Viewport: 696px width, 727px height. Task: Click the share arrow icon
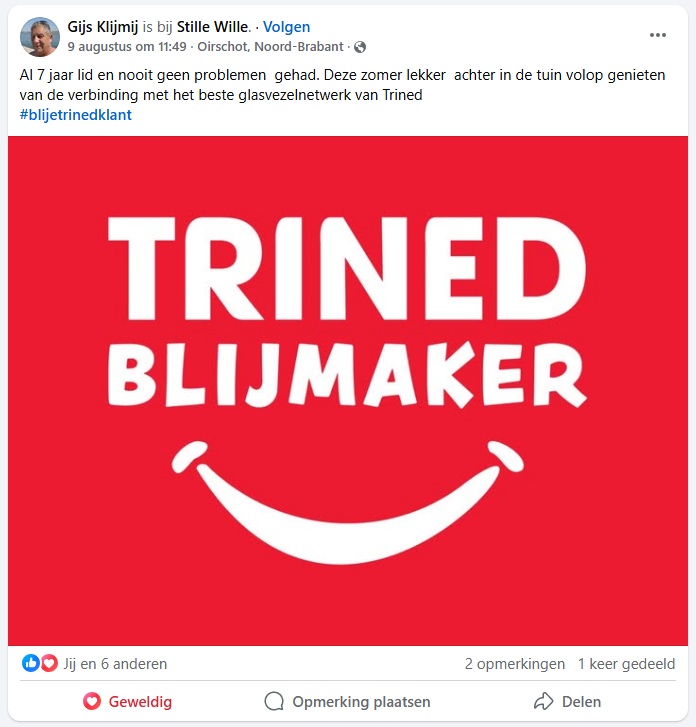[x=543, y=701]
